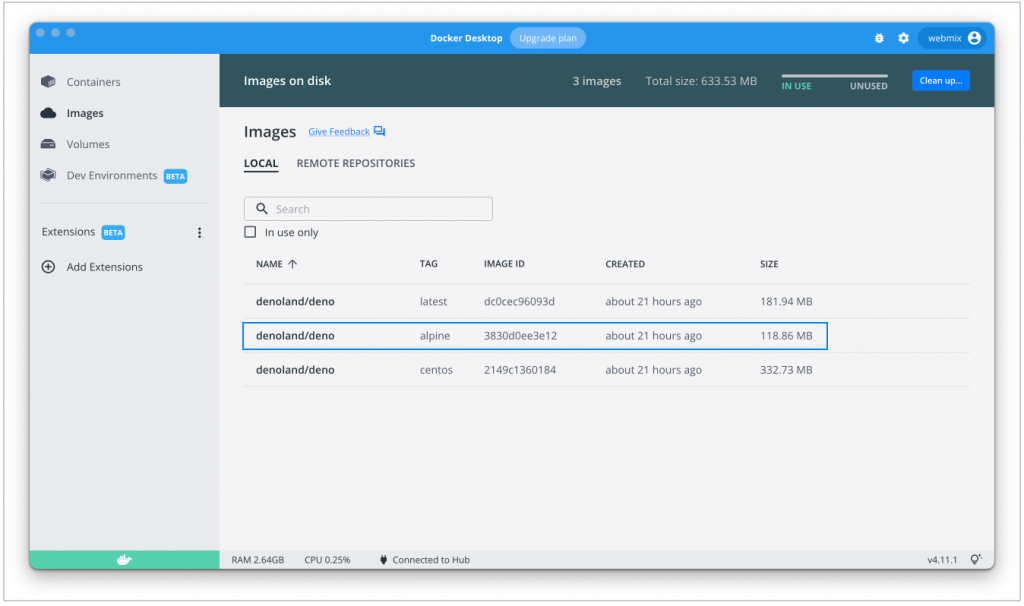
Task: Select Images in the sidebar
Action: coord(85,113)
